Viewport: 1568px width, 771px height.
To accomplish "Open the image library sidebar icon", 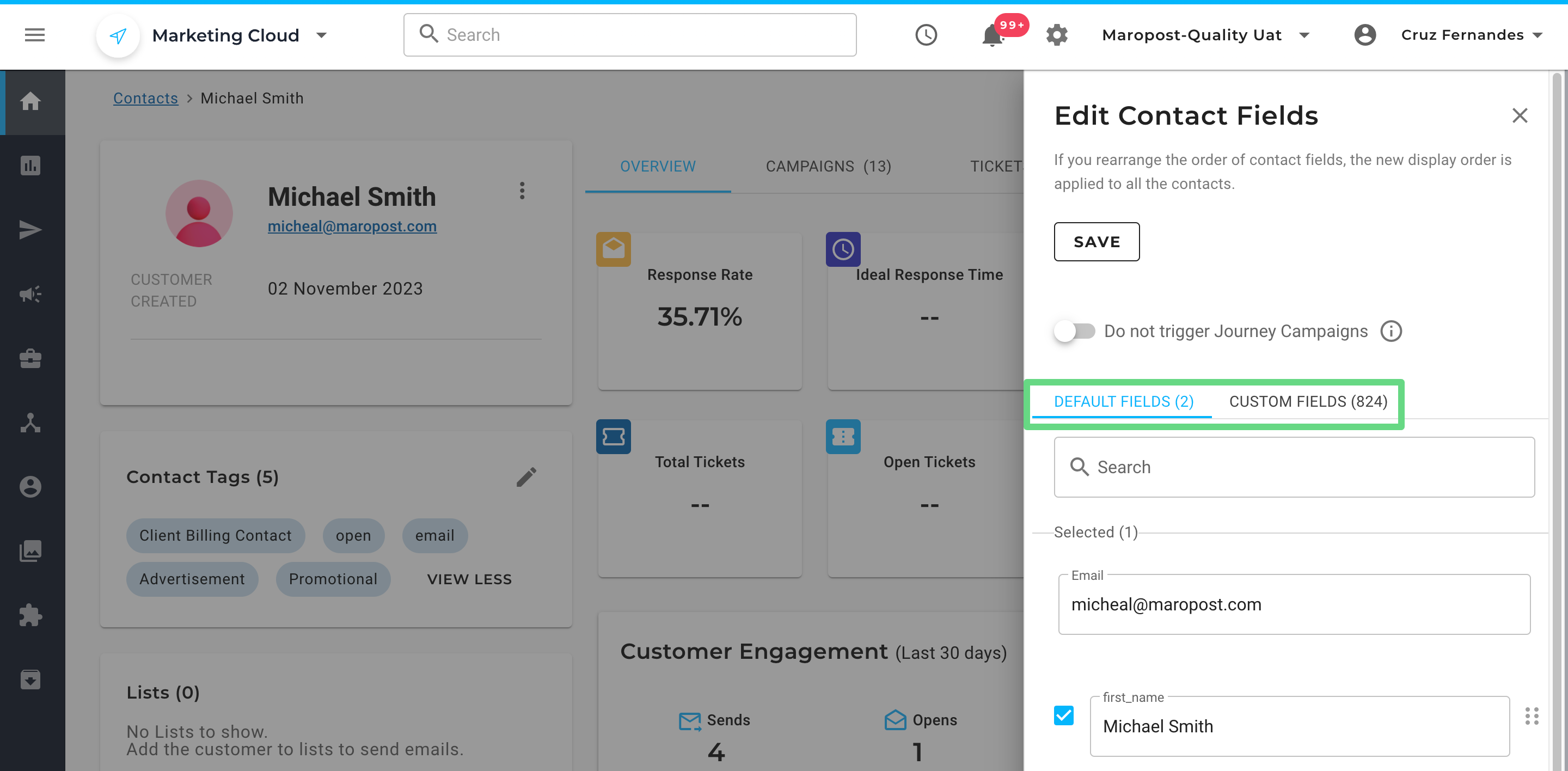I will click(x=30, y=550).
